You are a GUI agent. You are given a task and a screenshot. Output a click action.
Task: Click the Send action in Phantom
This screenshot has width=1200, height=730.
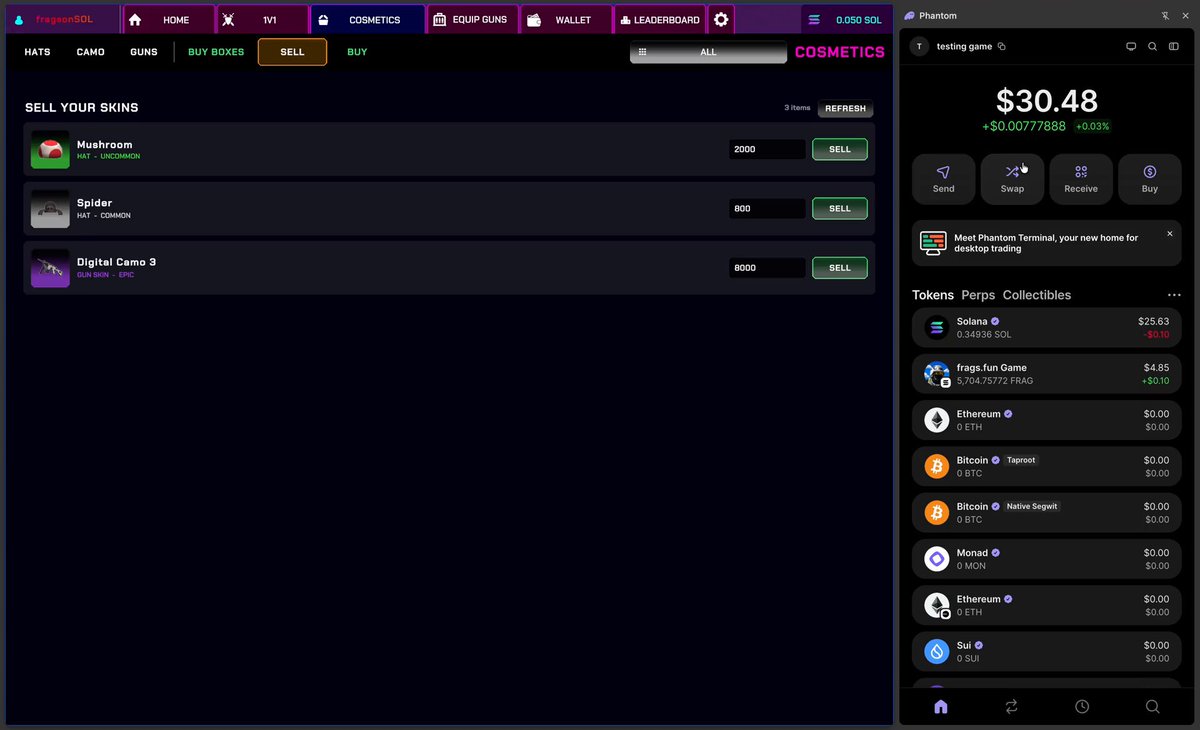(944, 179)
